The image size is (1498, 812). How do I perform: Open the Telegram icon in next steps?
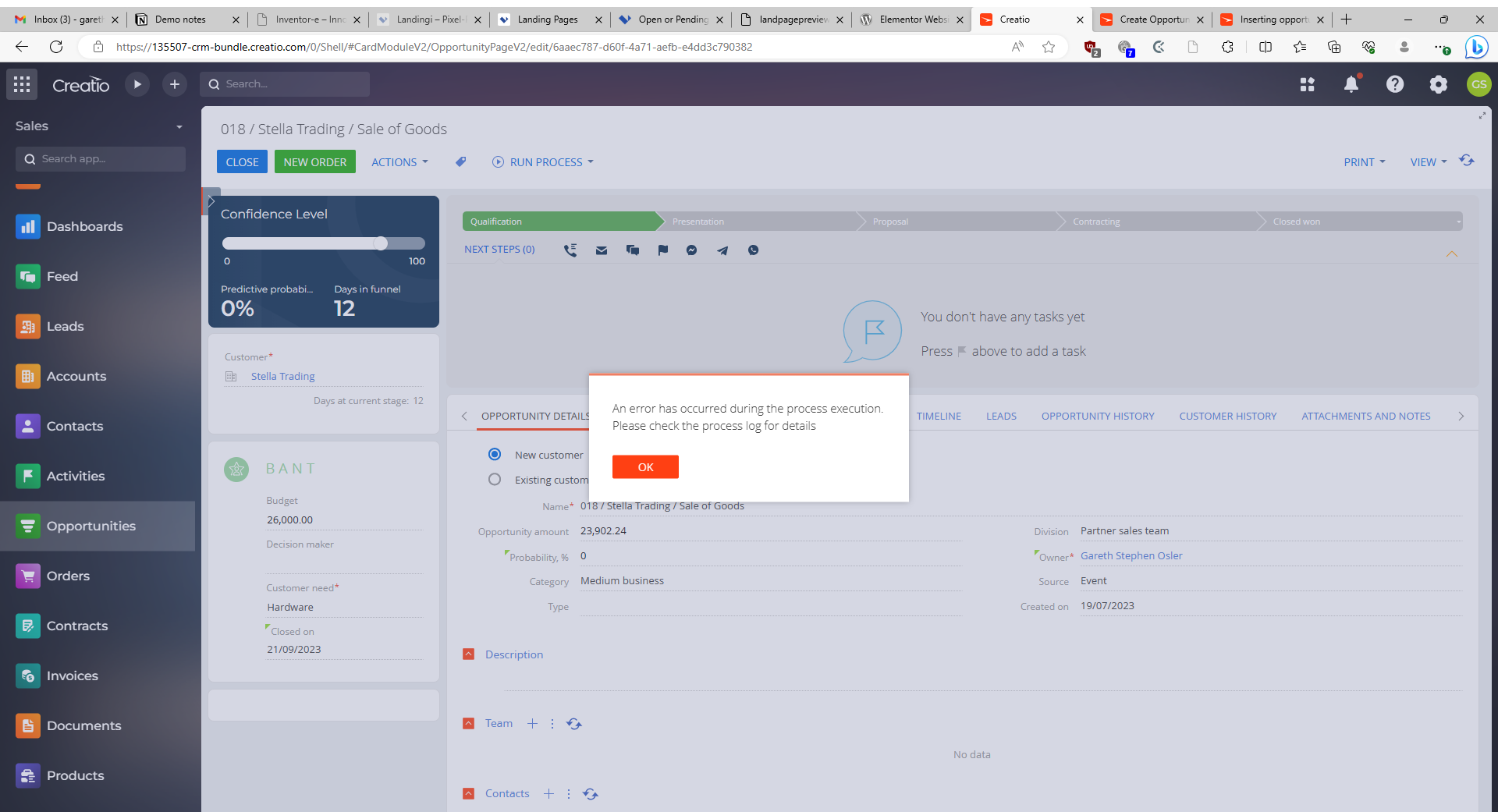point(722,250)
